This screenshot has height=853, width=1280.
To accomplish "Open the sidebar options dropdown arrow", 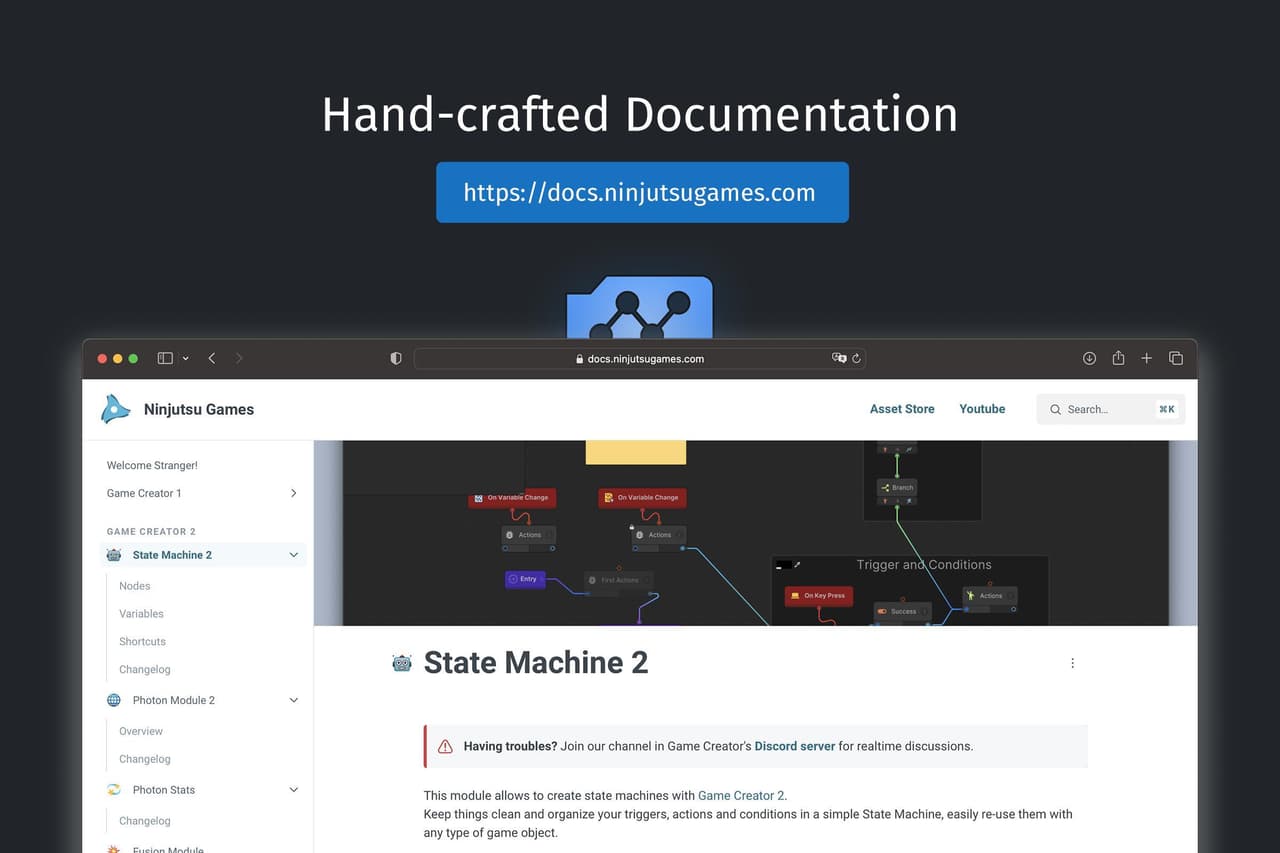I will pyautogui.click(x=185, y=358).
